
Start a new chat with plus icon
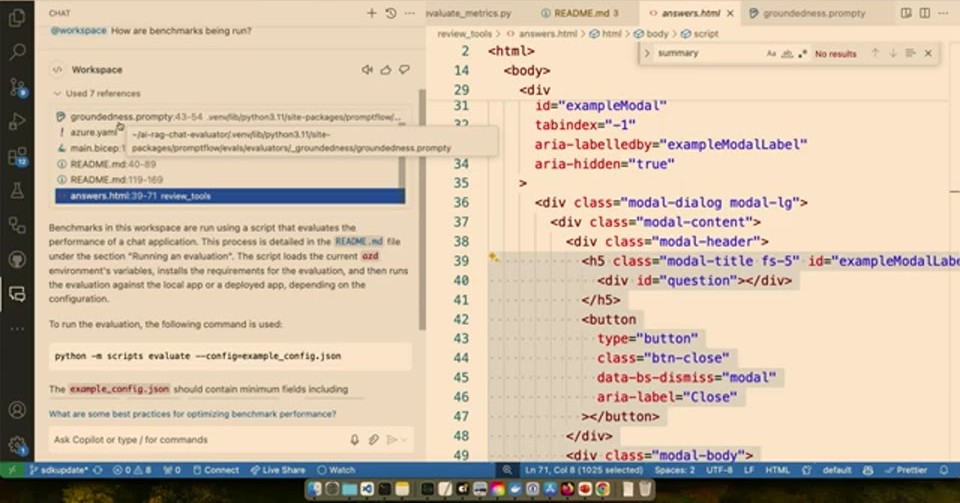pos(372,13)
